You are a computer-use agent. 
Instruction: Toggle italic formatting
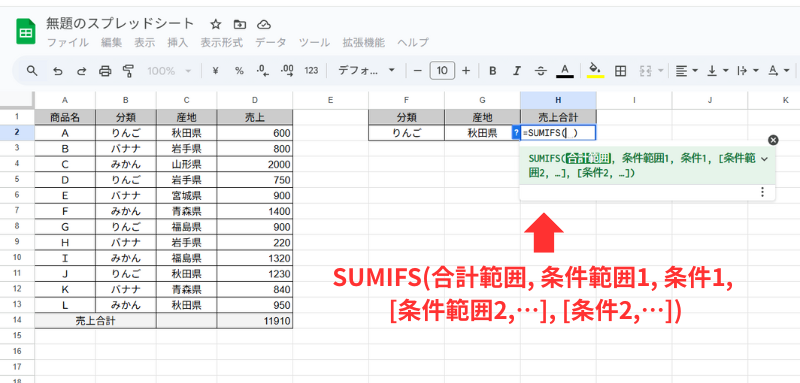pos(517,70)
